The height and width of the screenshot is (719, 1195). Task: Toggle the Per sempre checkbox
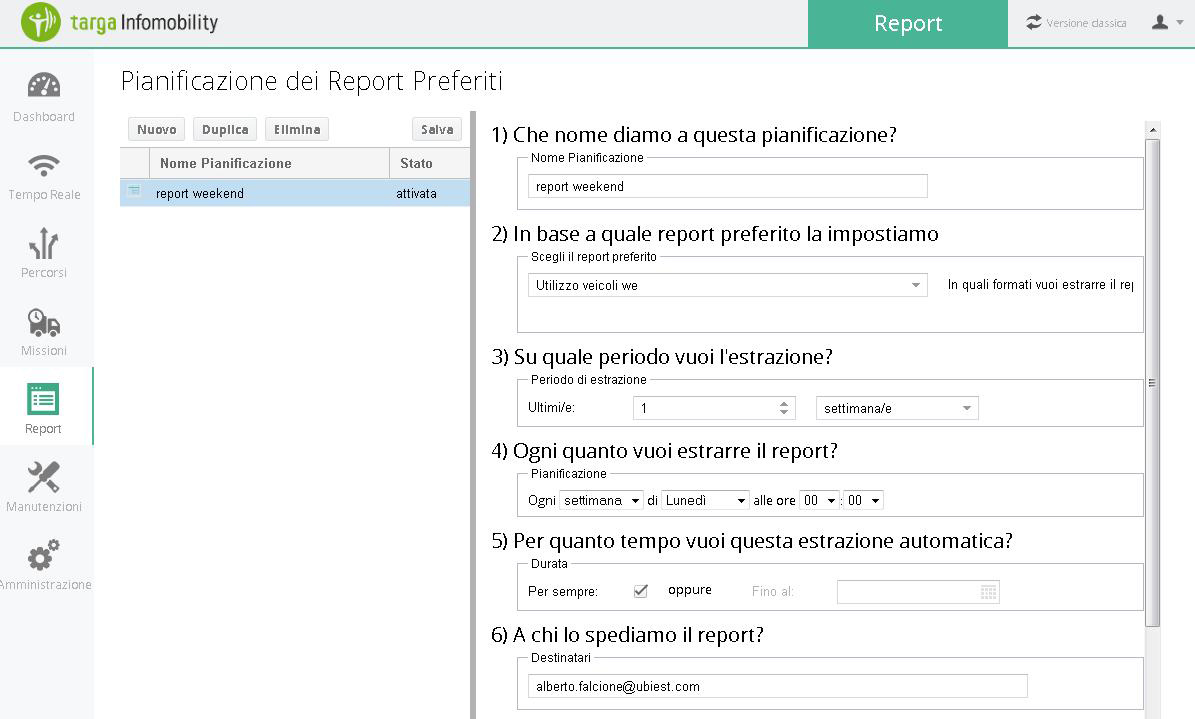tap(640, 591)
